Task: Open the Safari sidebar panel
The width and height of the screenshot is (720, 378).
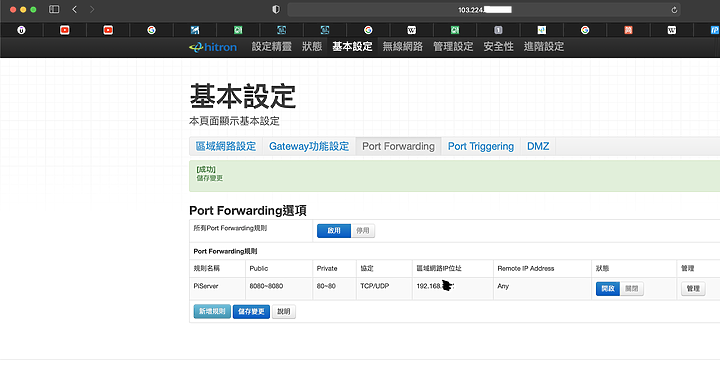Action: pyautogui.click(x=54, y=9)
